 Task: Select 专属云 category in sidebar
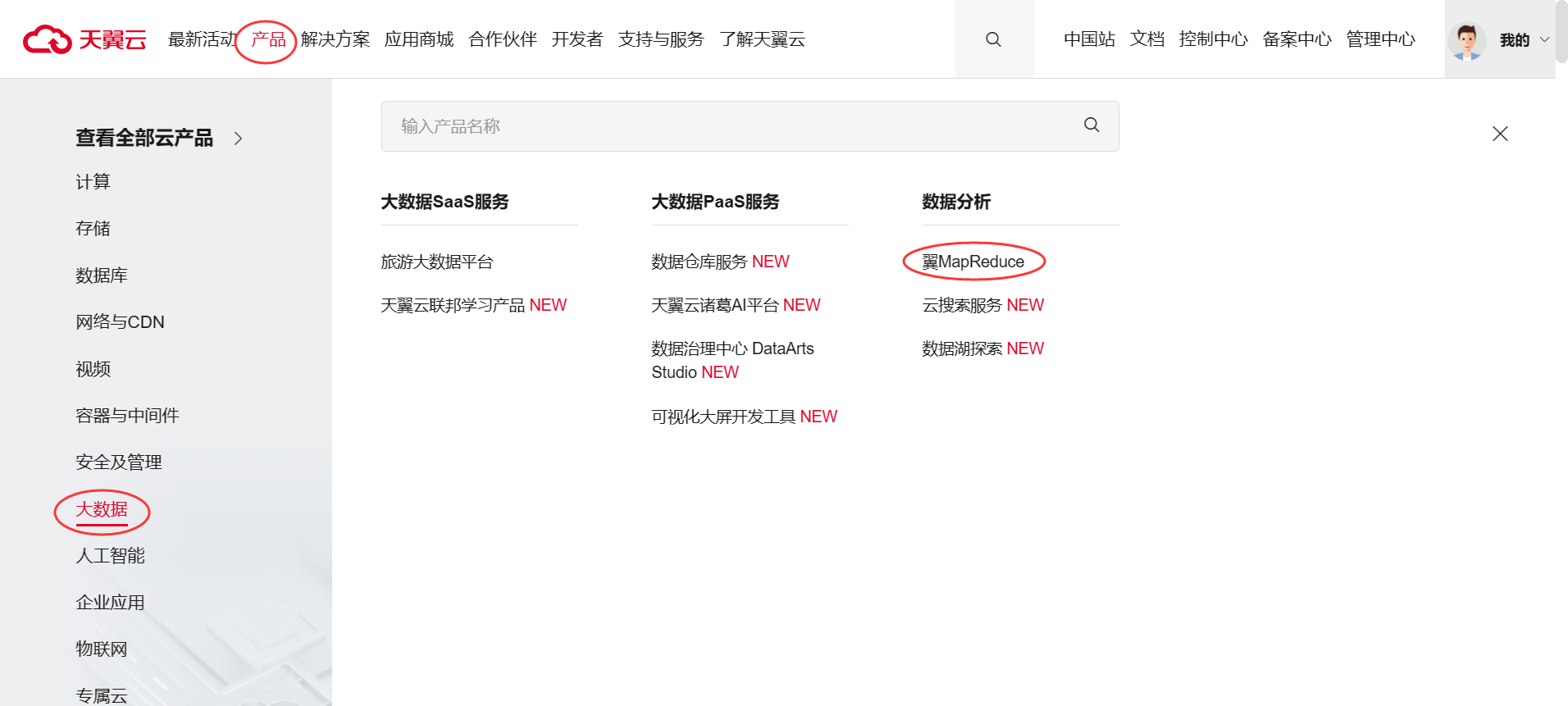pos(102,696)
